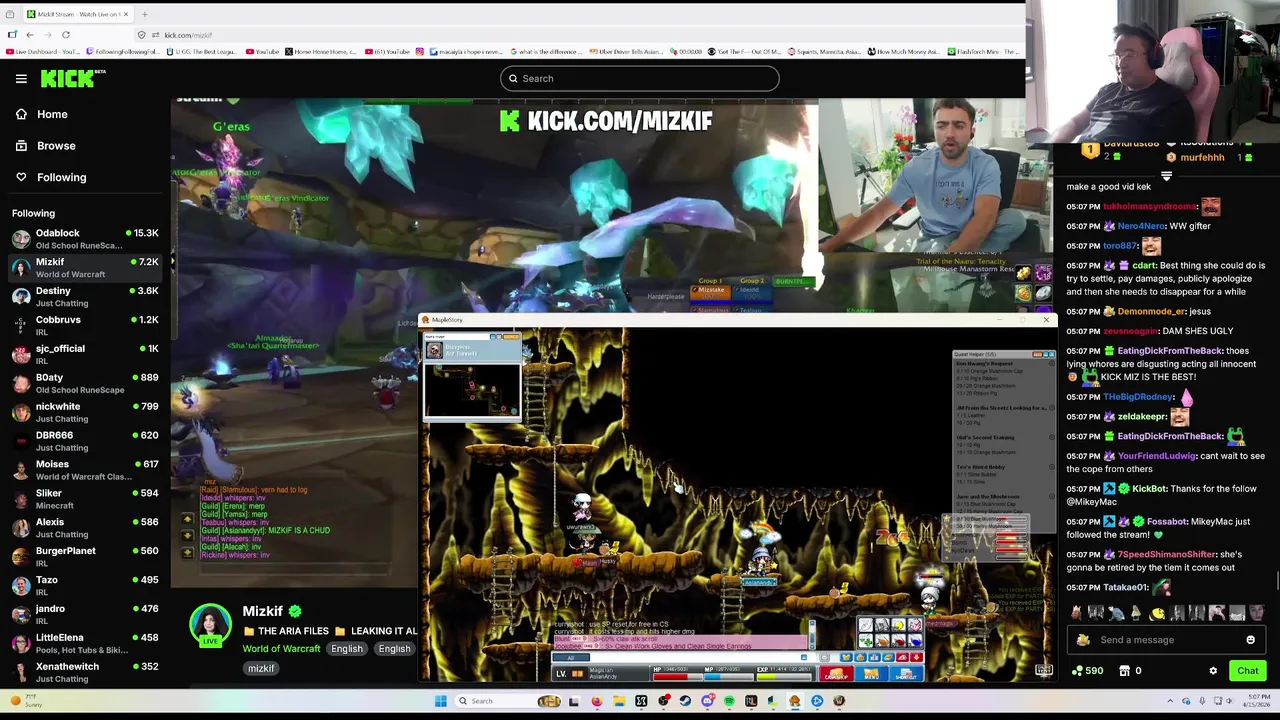Open Odablock's channel from following list
This screenshot has height=720, width=1280.
[85, 238]
